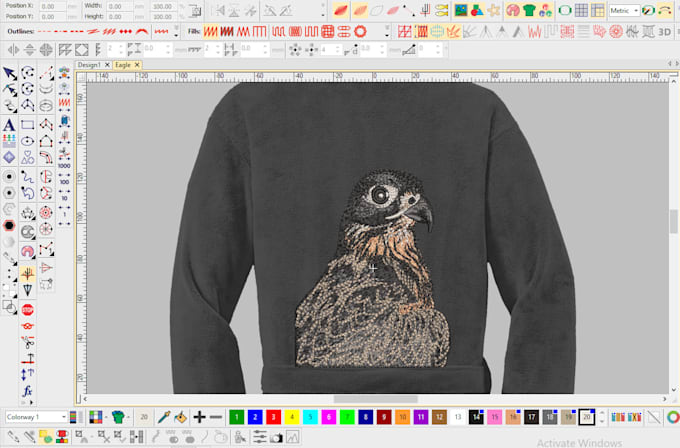Choose the rectangle shape tool
680x448 pixels.
[x=27, y=125]
